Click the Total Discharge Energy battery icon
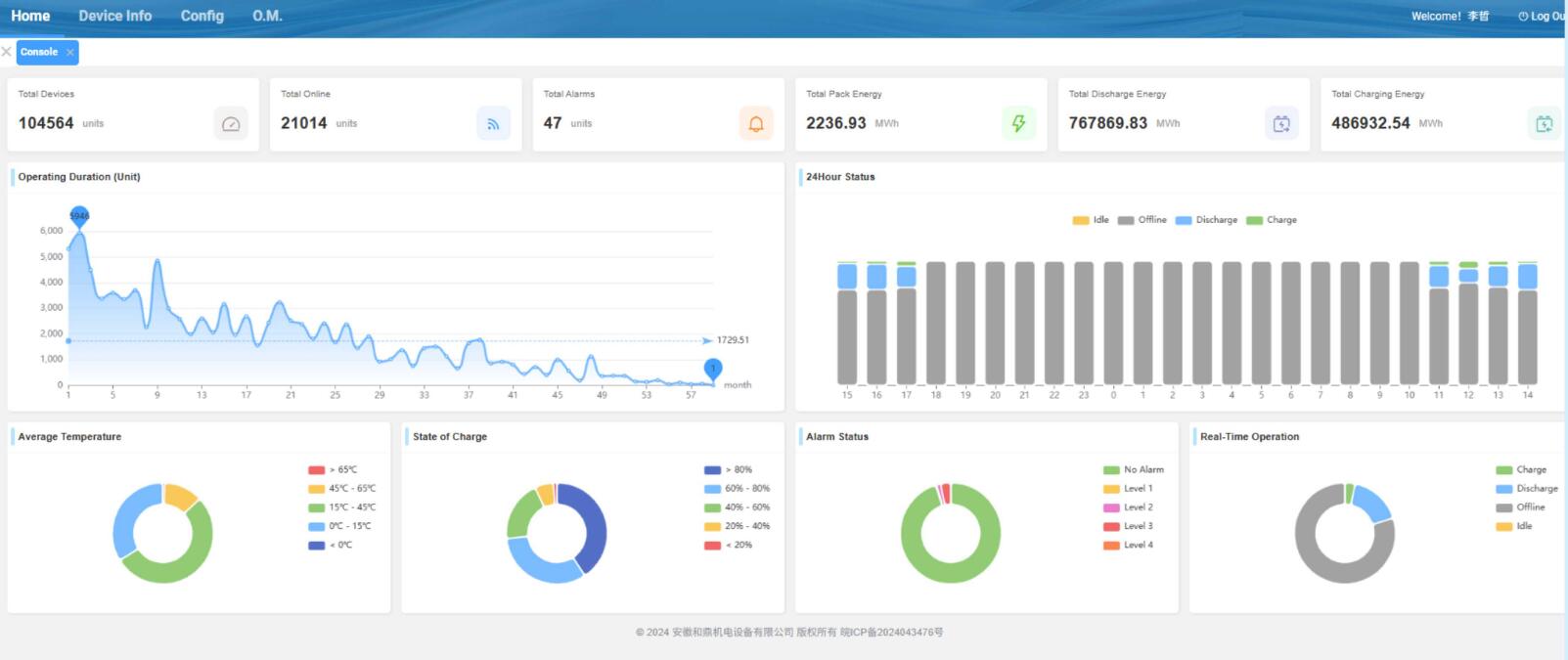 [x=1281, y=124]
